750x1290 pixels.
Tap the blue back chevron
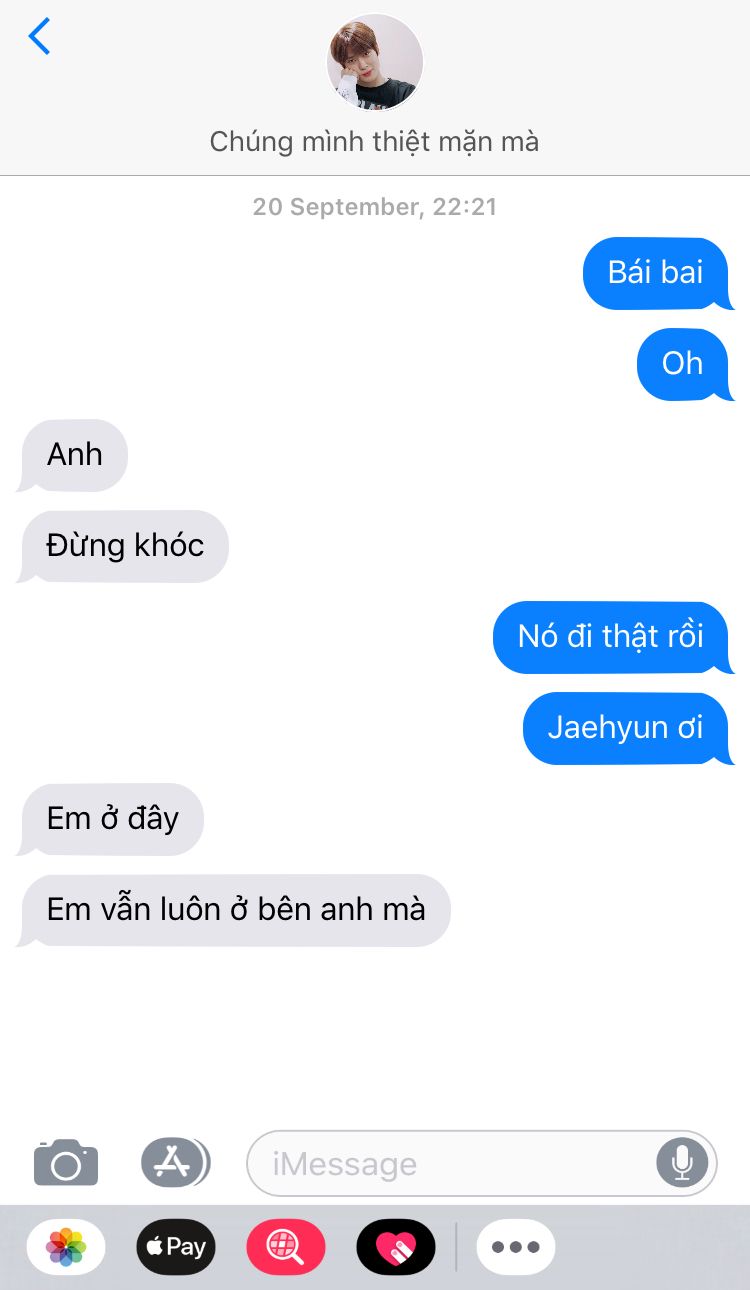click(39, 37)
